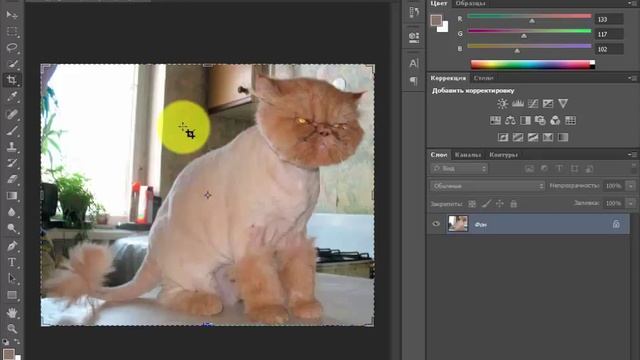Add a Channel Mixer adjustment (circles icon)
The image size is (640, 360).
point(555,120)
